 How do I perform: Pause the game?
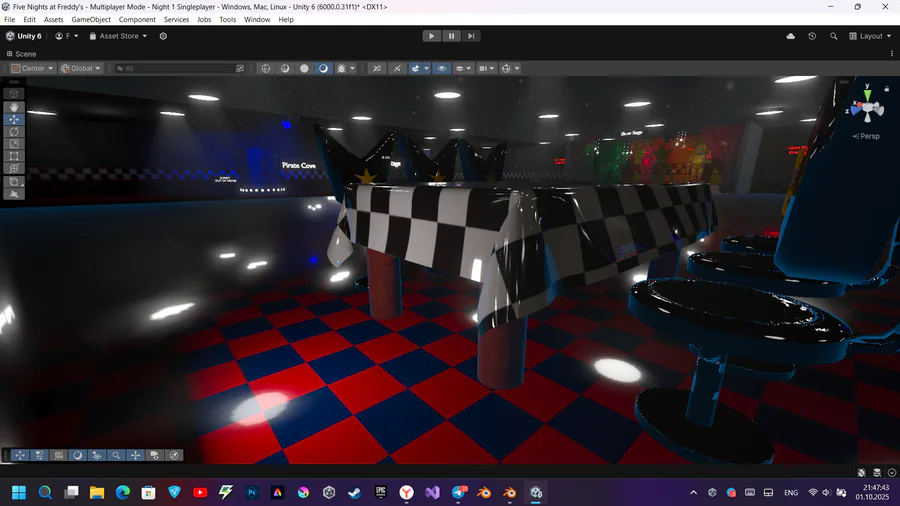click(451, 36)
